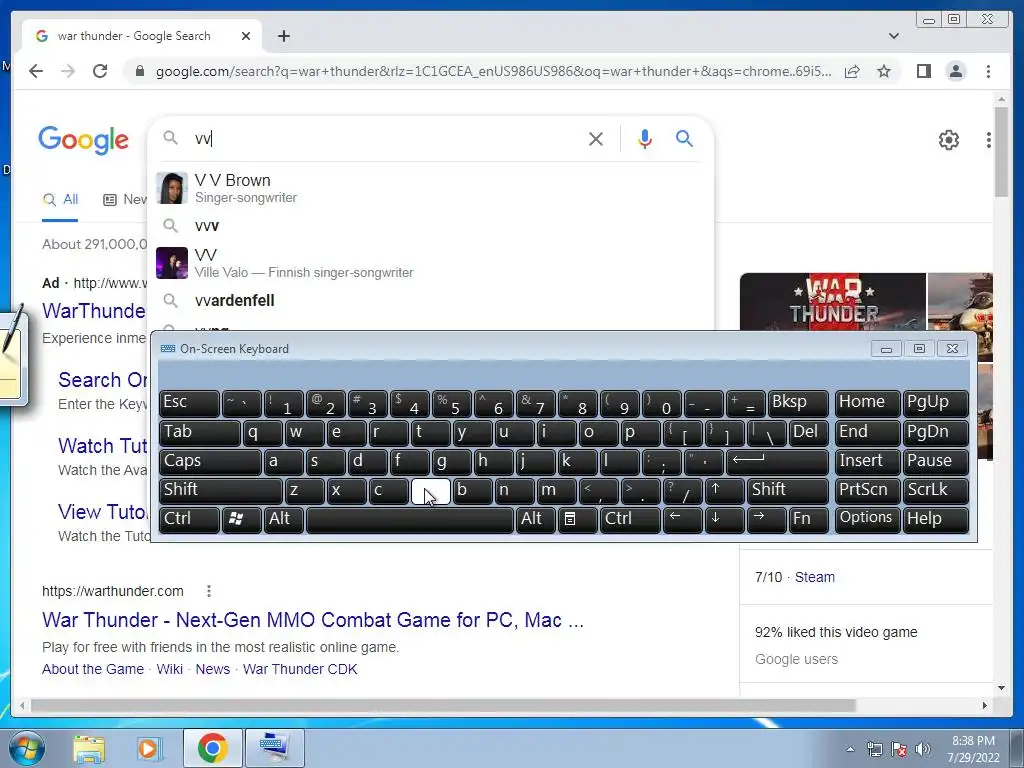Tap the PrtScn key
The height and width of the screenshot is (768, 1024).
click(x=867, y=490)
